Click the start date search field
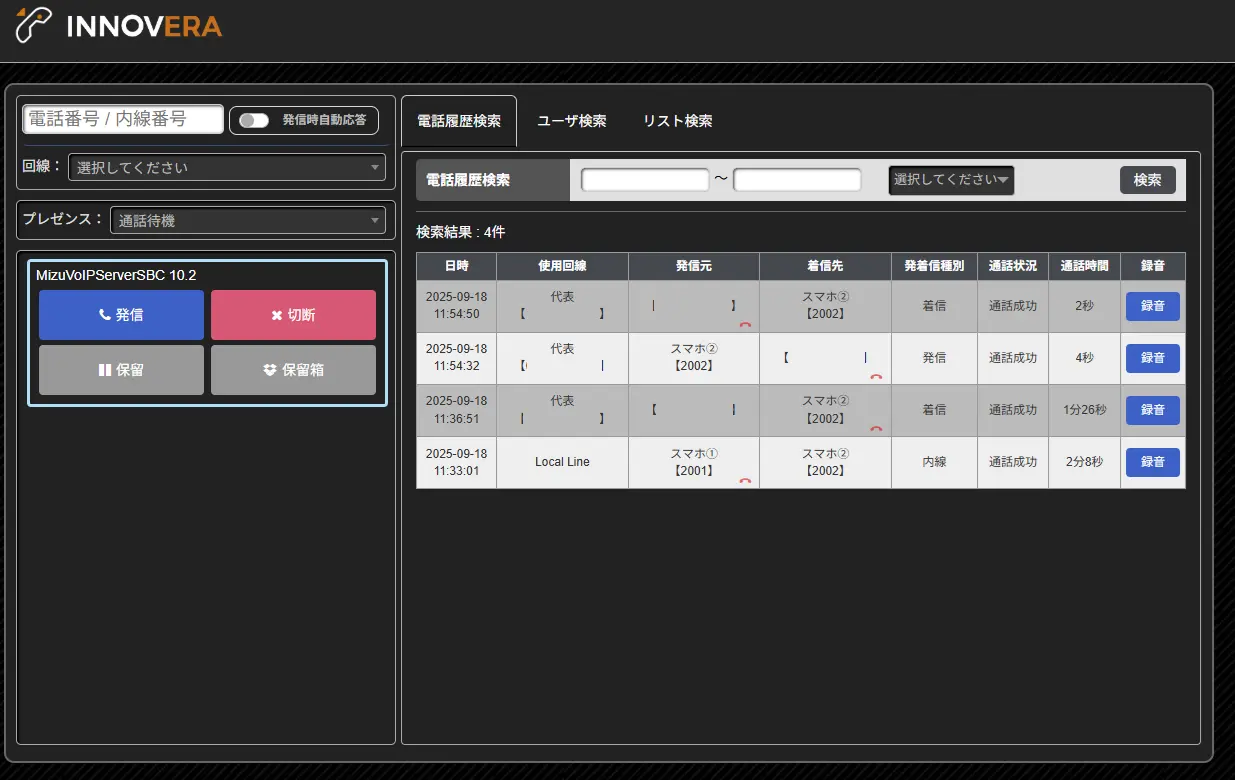 coord(645,180)
